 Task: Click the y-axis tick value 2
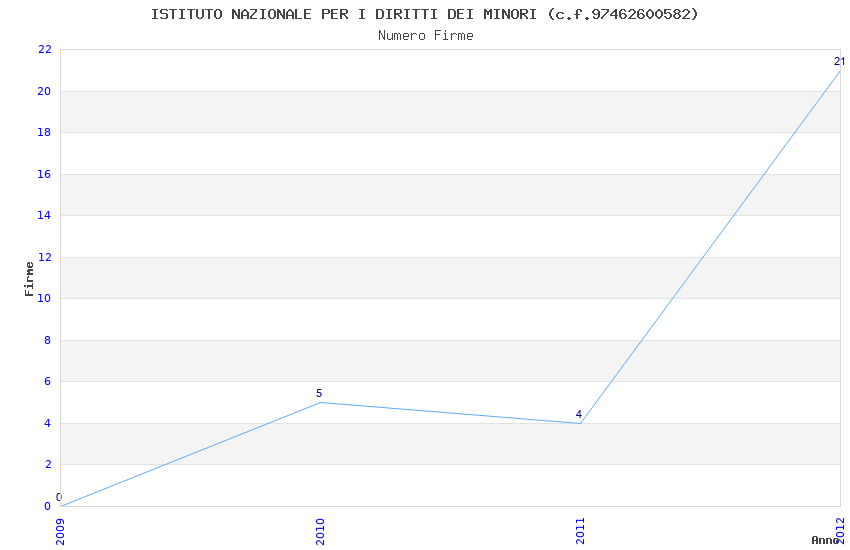pos(48,464)
